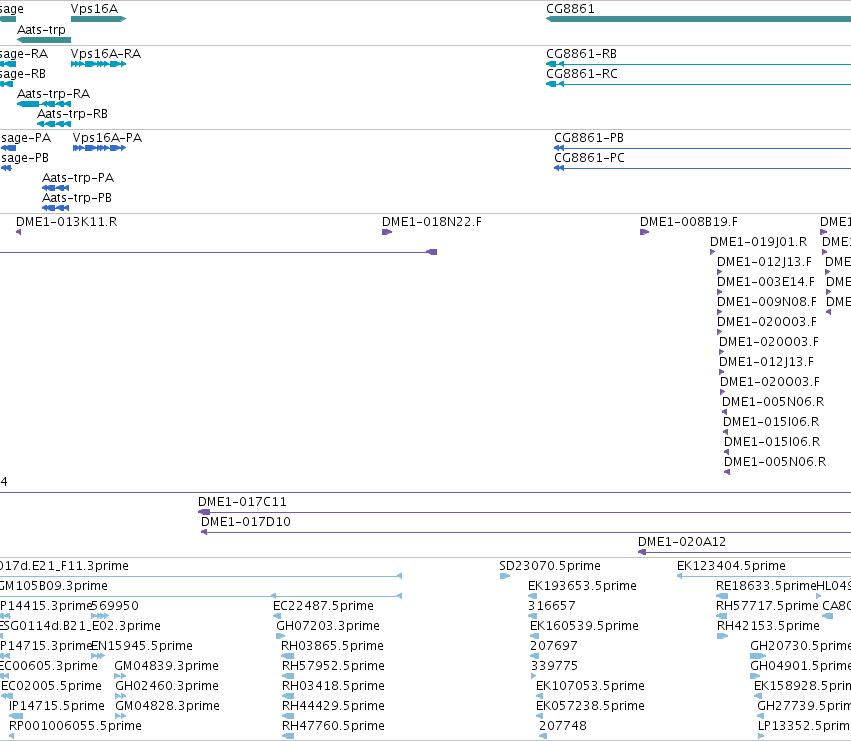Viewport: 851px width, 741px height.
Task: Select the sage-PA protein feature
Action: coord(26,138)
